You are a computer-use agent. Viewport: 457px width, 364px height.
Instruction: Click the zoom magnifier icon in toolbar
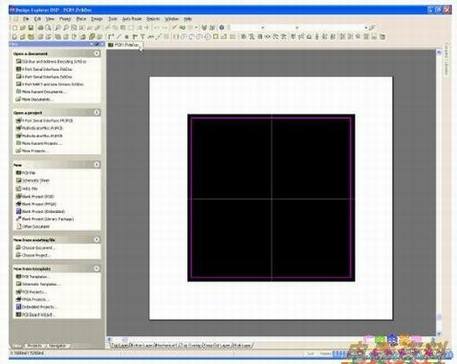49,28
